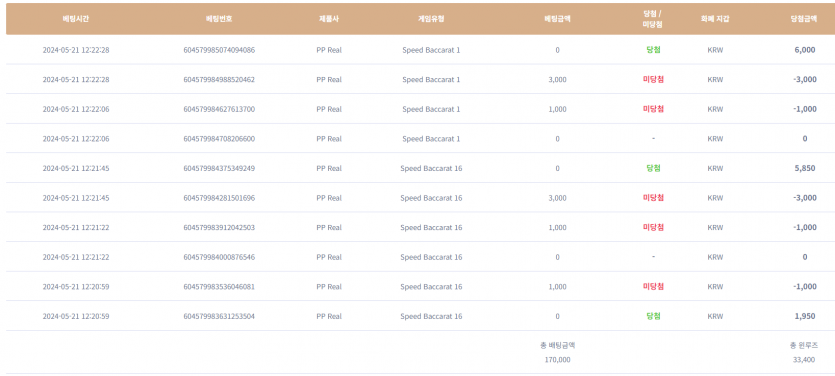This screenshot has width=835, height=376.
Task: Click the 총 윈루즈 label
Action: coord(804,345)
